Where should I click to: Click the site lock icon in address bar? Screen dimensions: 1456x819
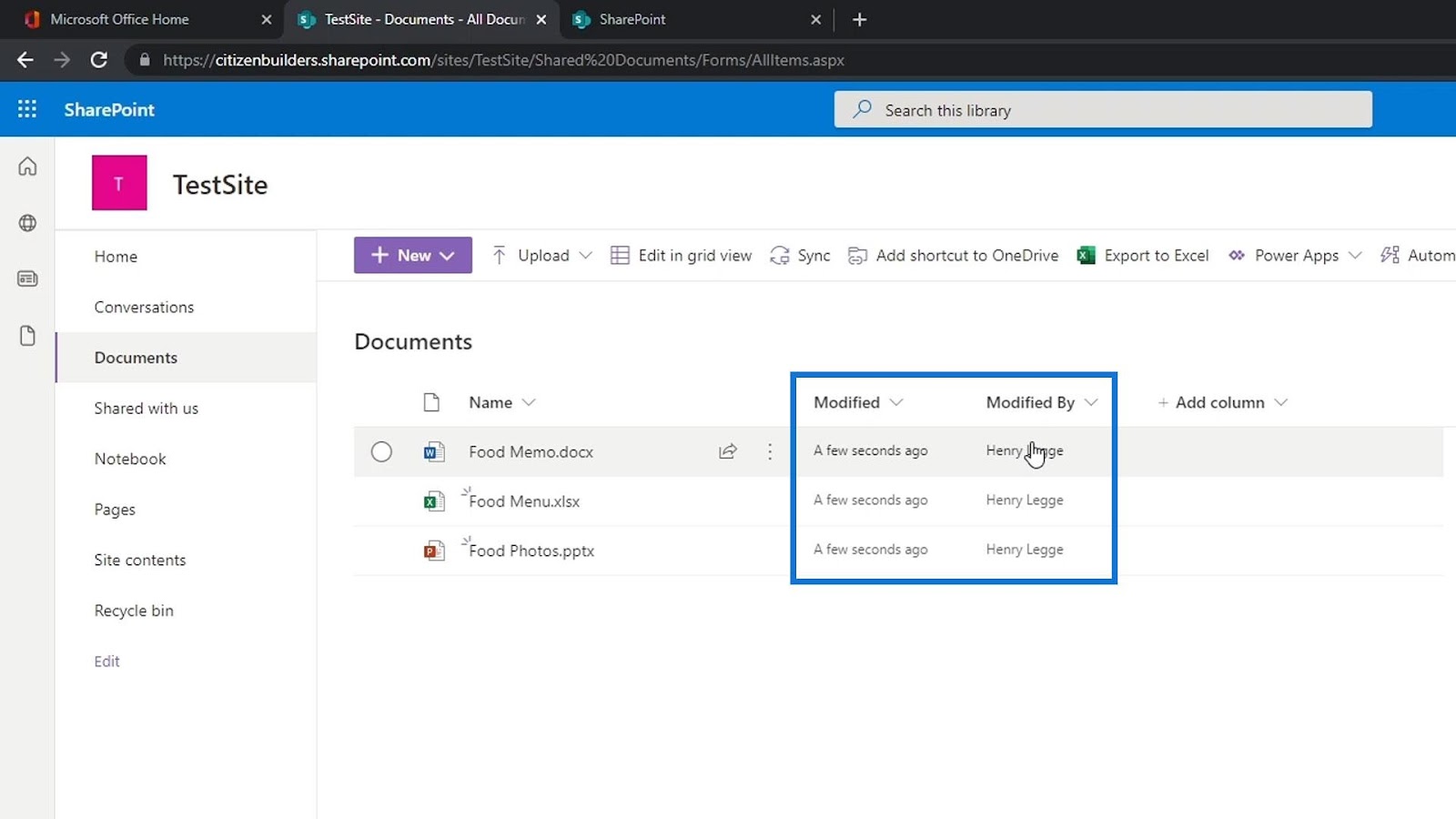point(144,60)
